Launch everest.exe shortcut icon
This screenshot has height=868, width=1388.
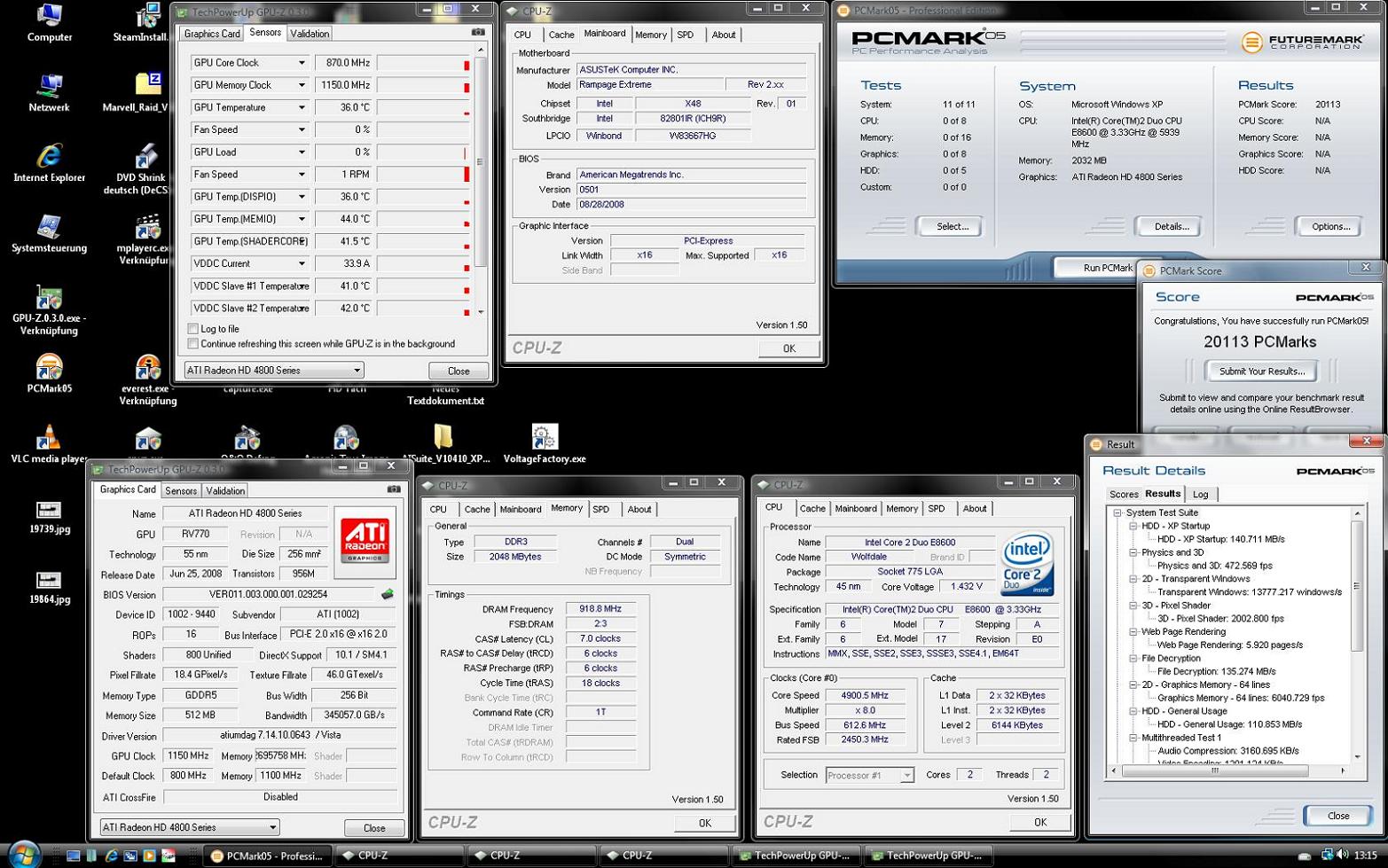147,379
